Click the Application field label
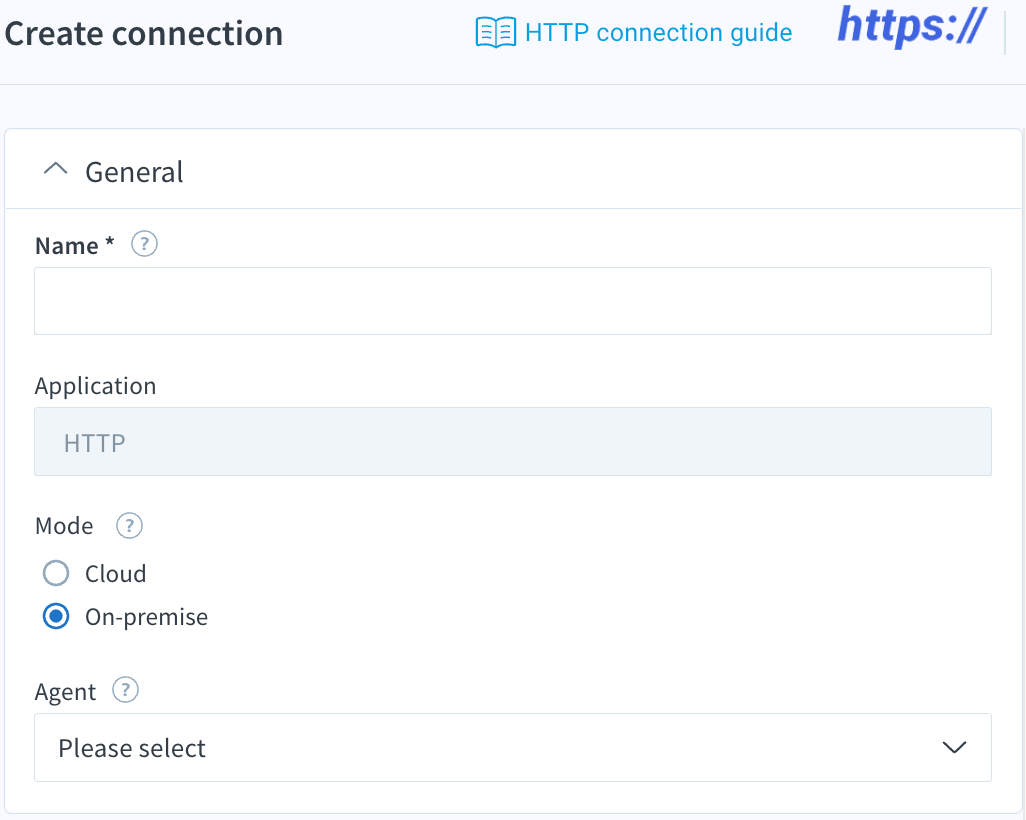Screen dimensions: 1026x820 [96, 386]
